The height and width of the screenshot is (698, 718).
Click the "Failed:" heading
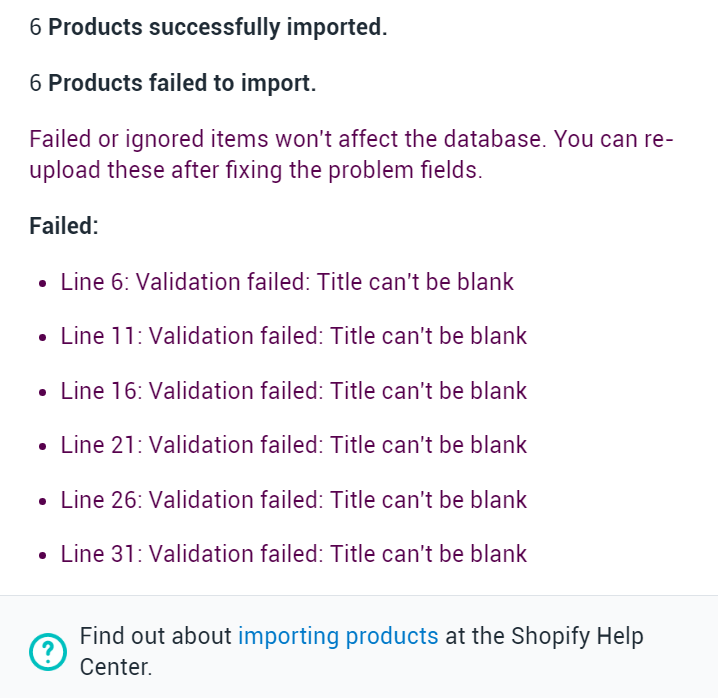(x=64, y=225)
